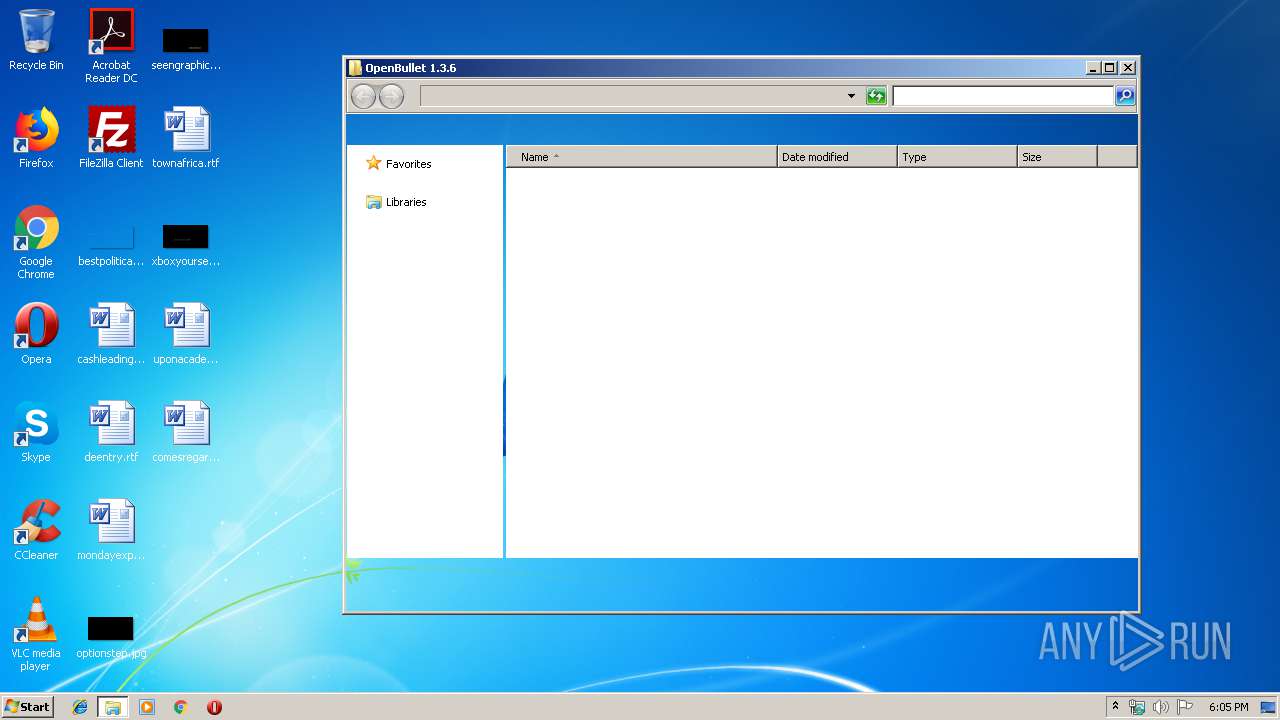Select Favorites in the navigation pane

pyautogui.click(x=398, y=163)
